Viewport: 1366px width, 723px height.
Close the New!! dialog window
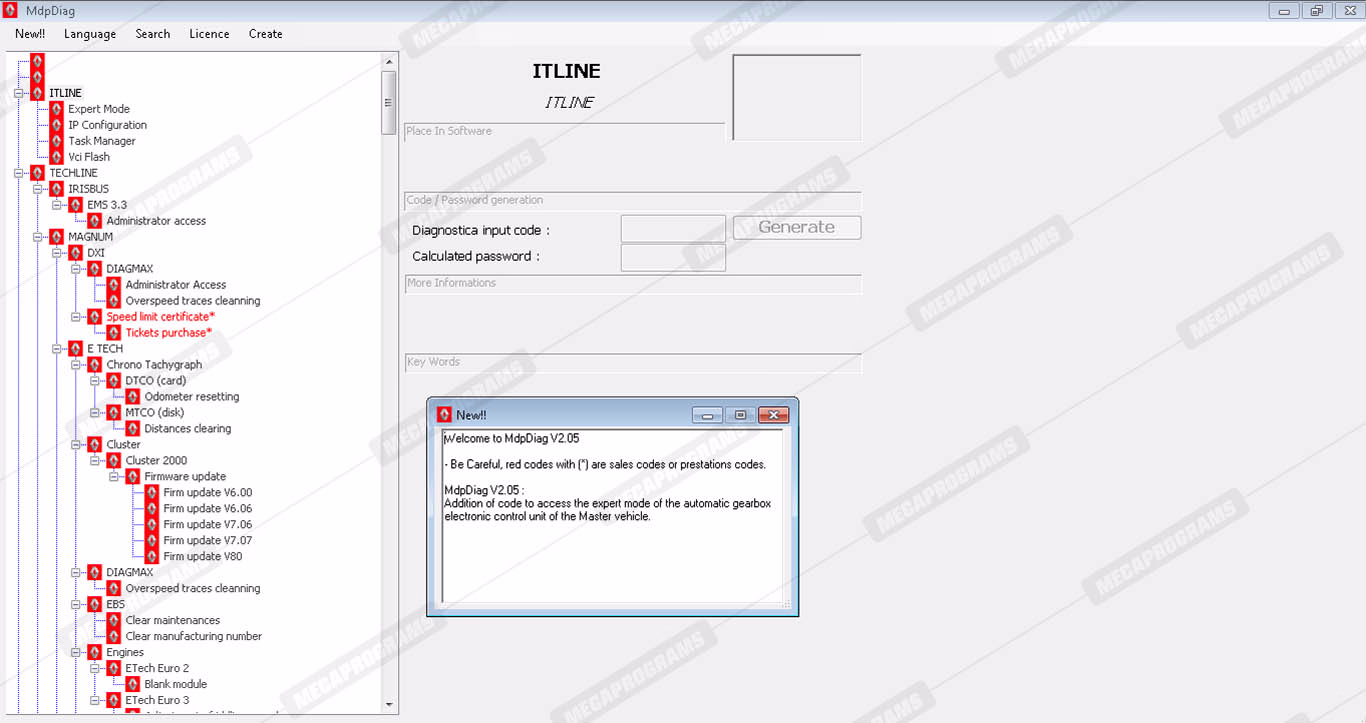pos(774,415)
